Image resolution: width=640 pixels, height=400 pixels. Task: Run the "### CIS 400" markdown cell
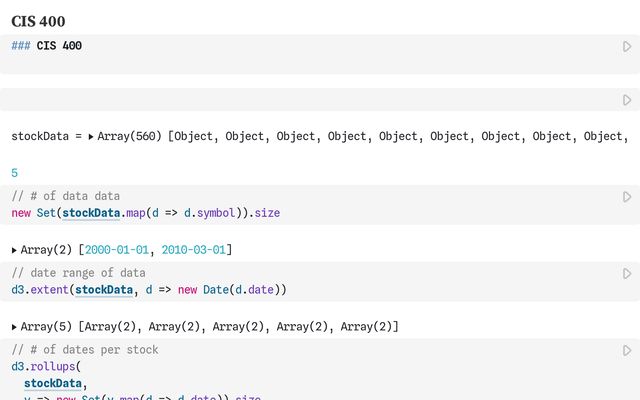point(627,47)
